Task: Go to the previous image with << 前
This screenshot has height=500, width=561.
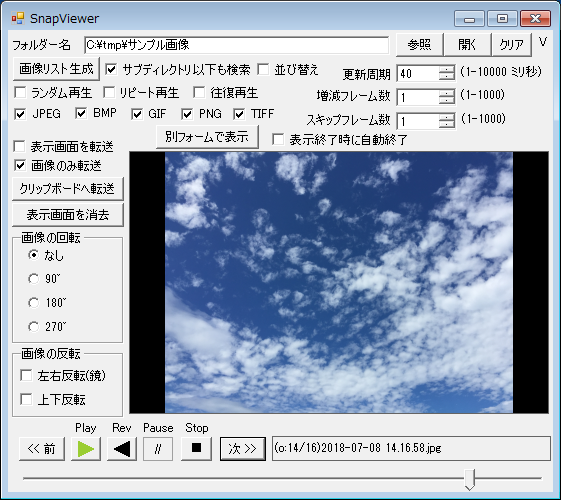Action: point(42,448)
